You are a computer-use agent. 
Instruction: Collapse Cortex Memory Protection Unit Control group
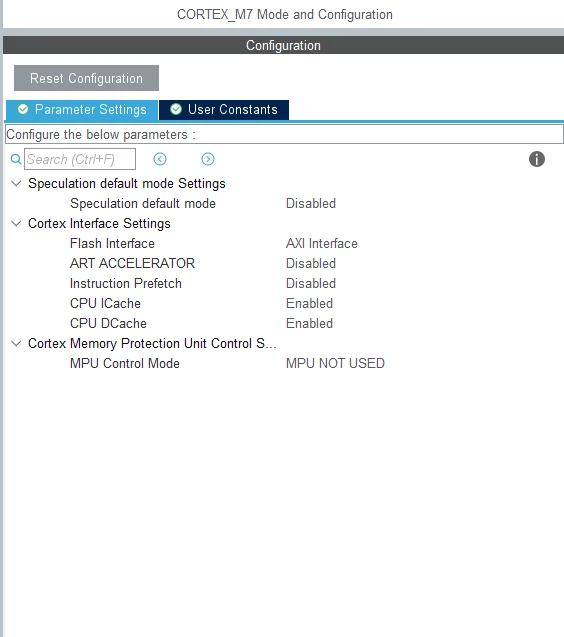(16, 344)
